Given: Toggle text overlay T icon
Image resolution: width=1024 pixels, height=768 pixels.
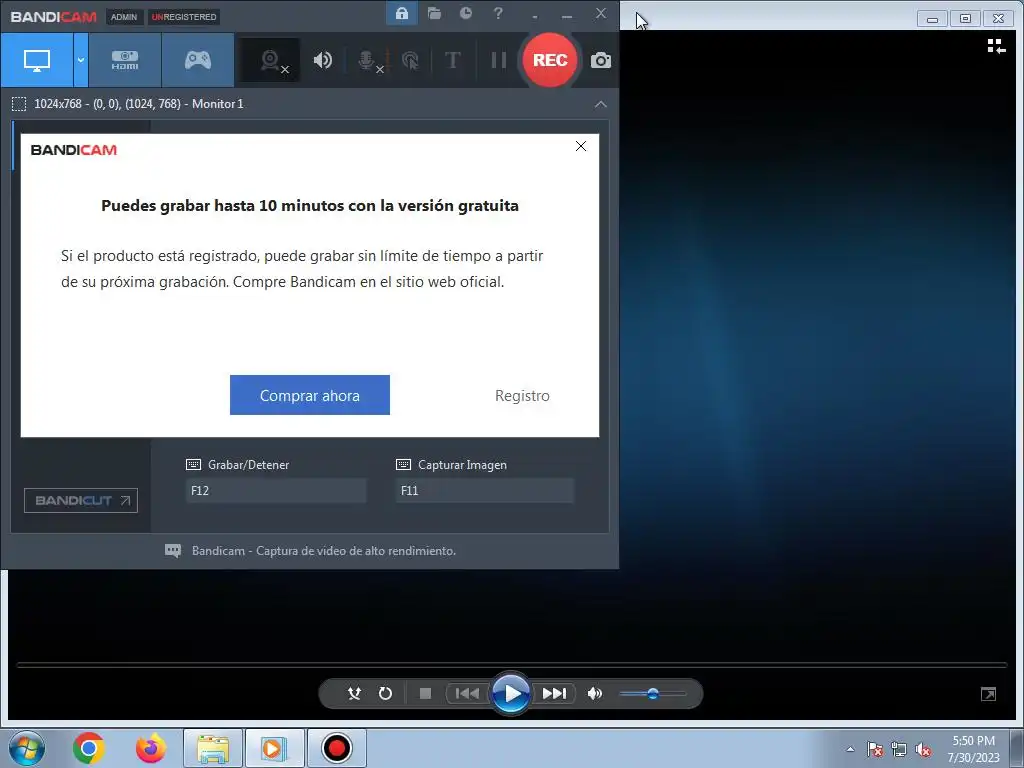Looking at the screenshot, I should (x=452, y=60).
